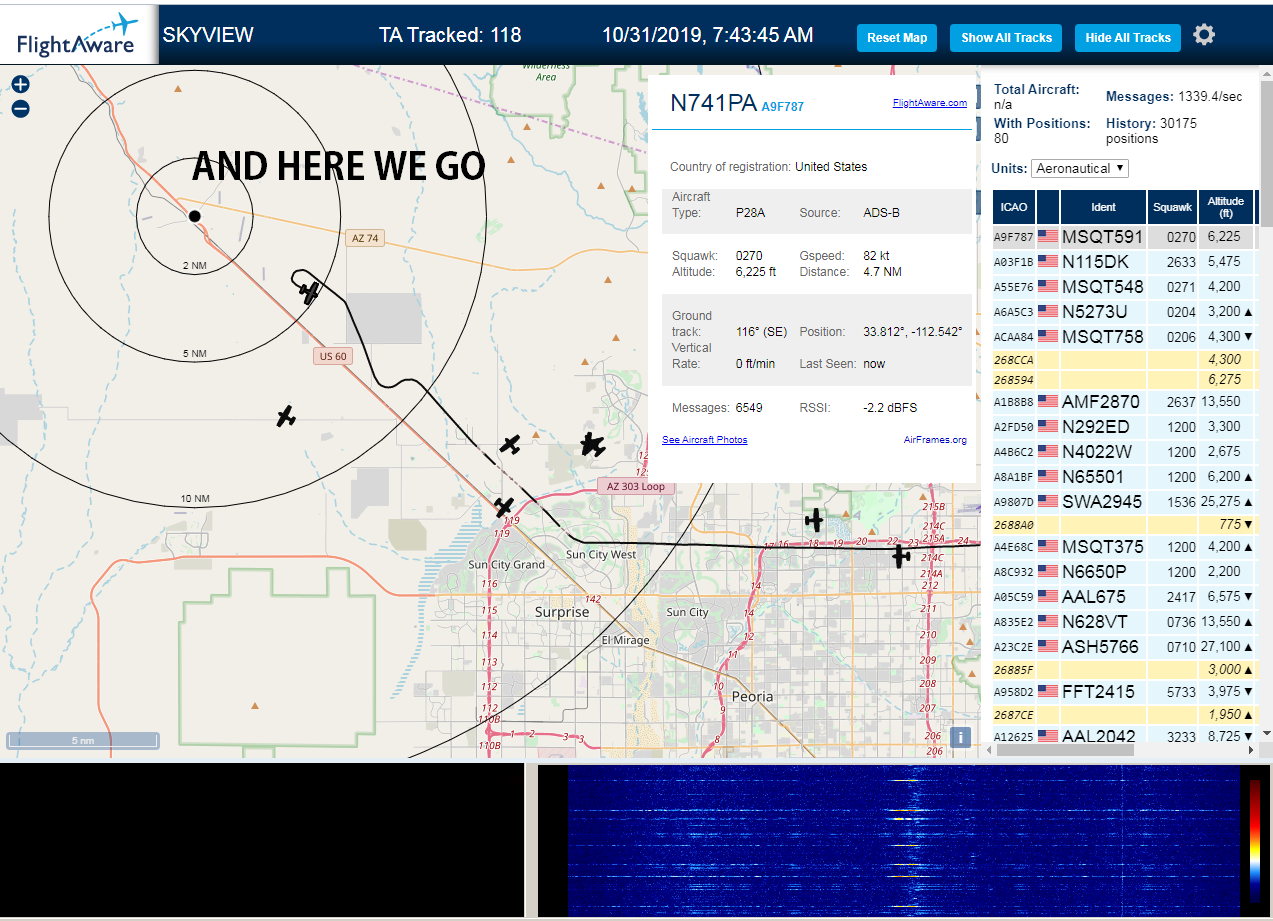Open the FlightAware.com link for N741PA
The width and height of the screenshot is (1273, 921).
(x=930, y=102)
